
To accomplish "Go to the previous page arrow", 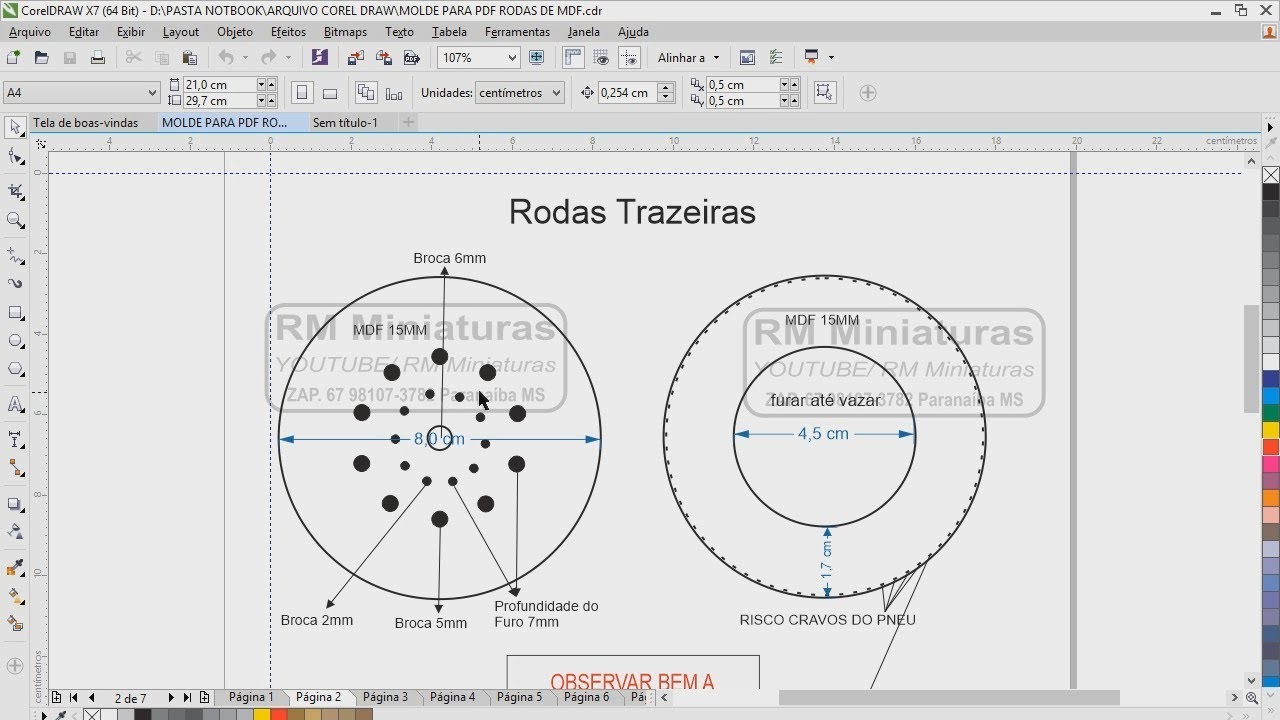I will [x=91, y=698].
